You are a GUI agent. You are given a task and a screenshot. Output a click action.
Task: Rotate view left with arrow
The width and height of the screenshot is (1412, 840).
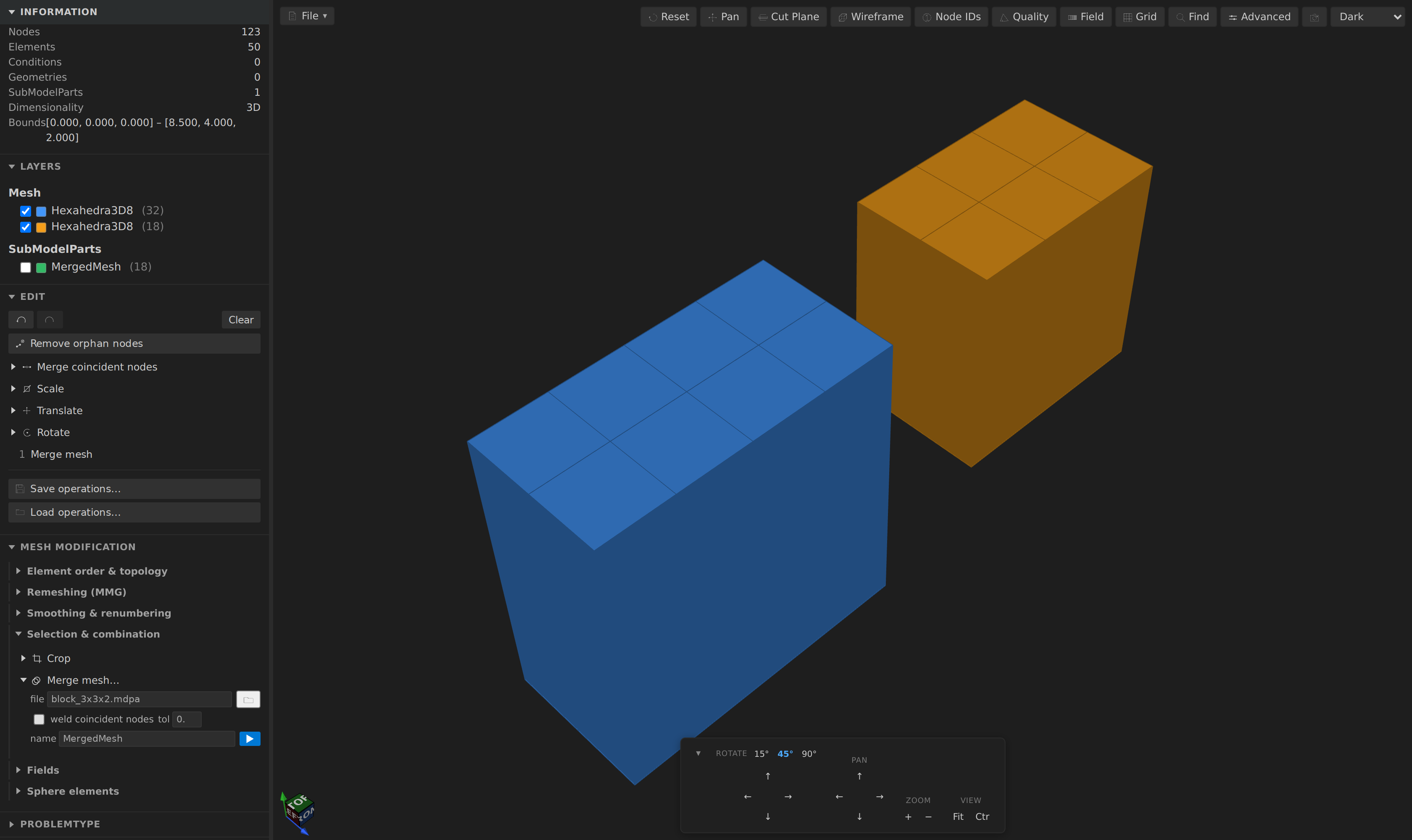(748, 797)
